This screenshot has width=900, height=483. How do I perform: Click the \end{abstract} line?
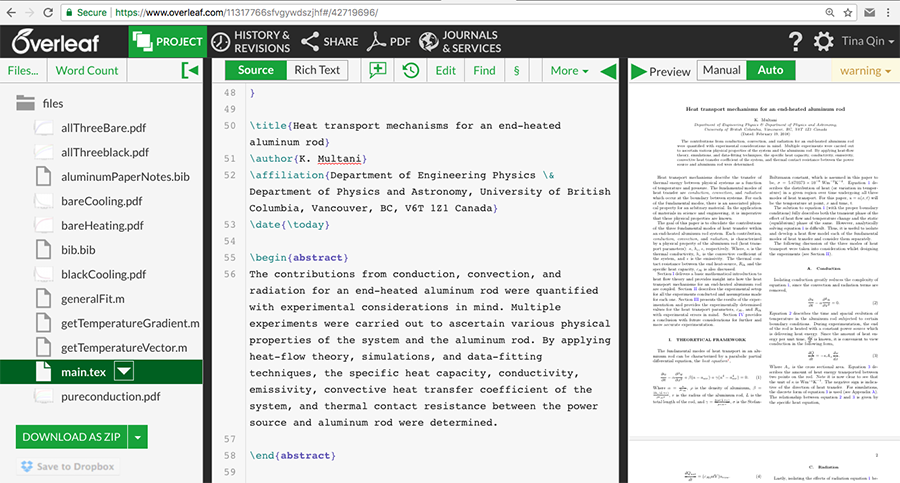click(292, 455)
